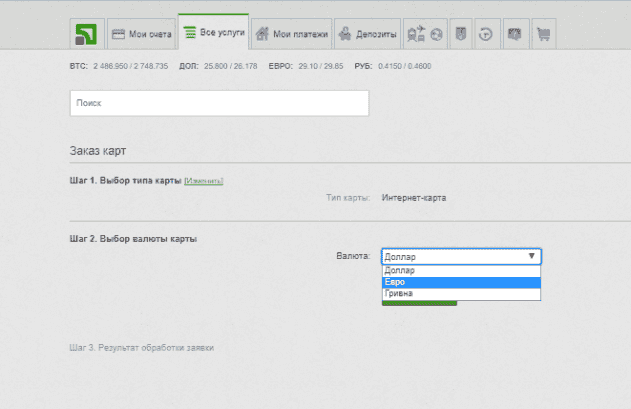631x409 pixels.
Task: Click the box-shaped icon before the cart
Action: point(516,34)
